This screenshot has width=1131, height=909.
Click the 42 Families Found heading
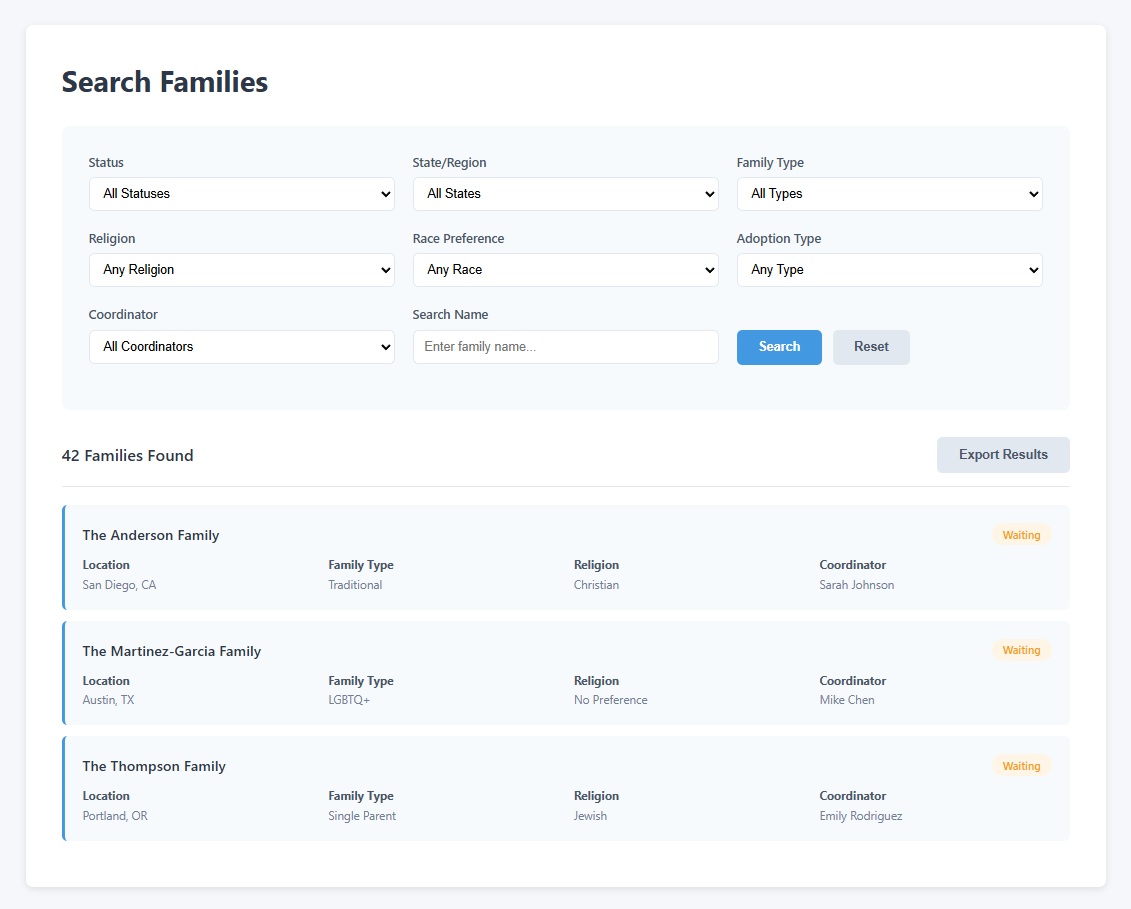[127, 454]
